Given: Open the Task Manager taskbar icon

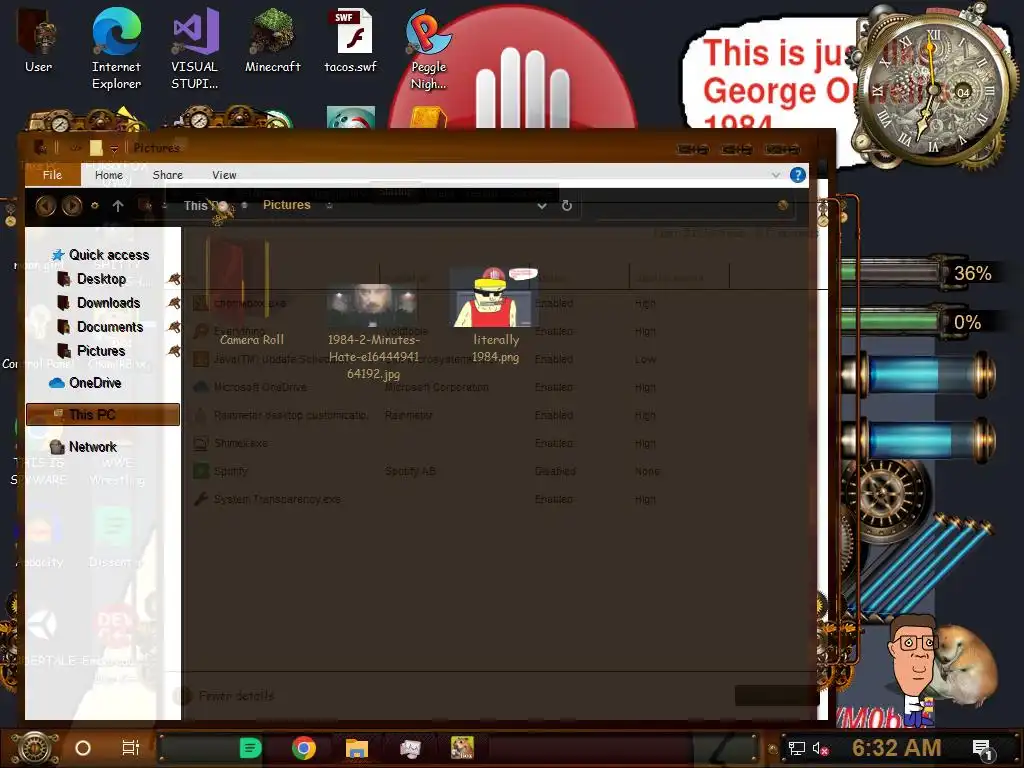Looking at the screenshot, I should [410, 748].
